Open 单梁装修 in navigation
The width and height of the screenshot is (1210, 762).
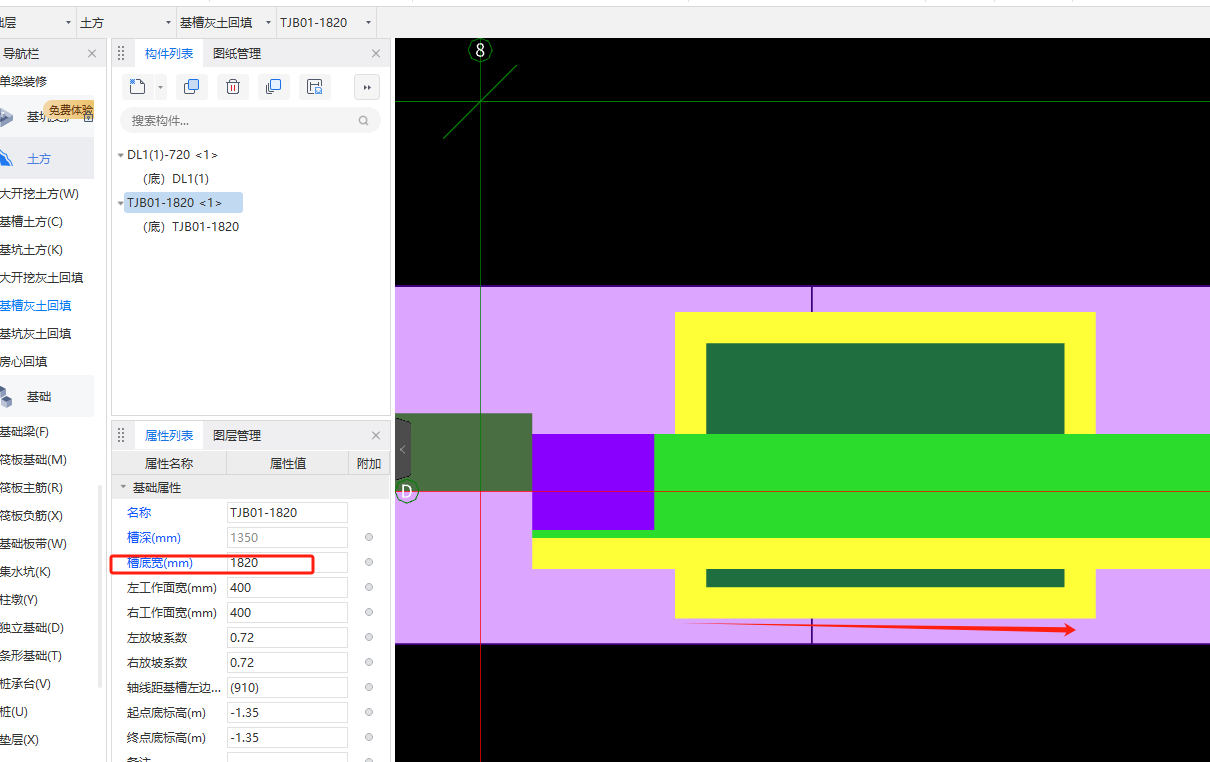(22, 81)
